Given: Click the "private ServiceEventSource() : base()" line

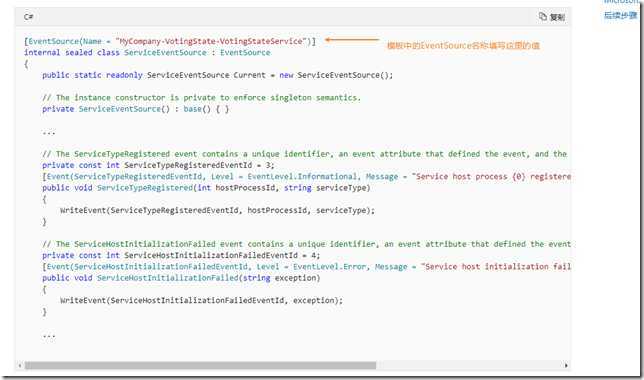Looking at the screenshot, I should pos(136,109).
